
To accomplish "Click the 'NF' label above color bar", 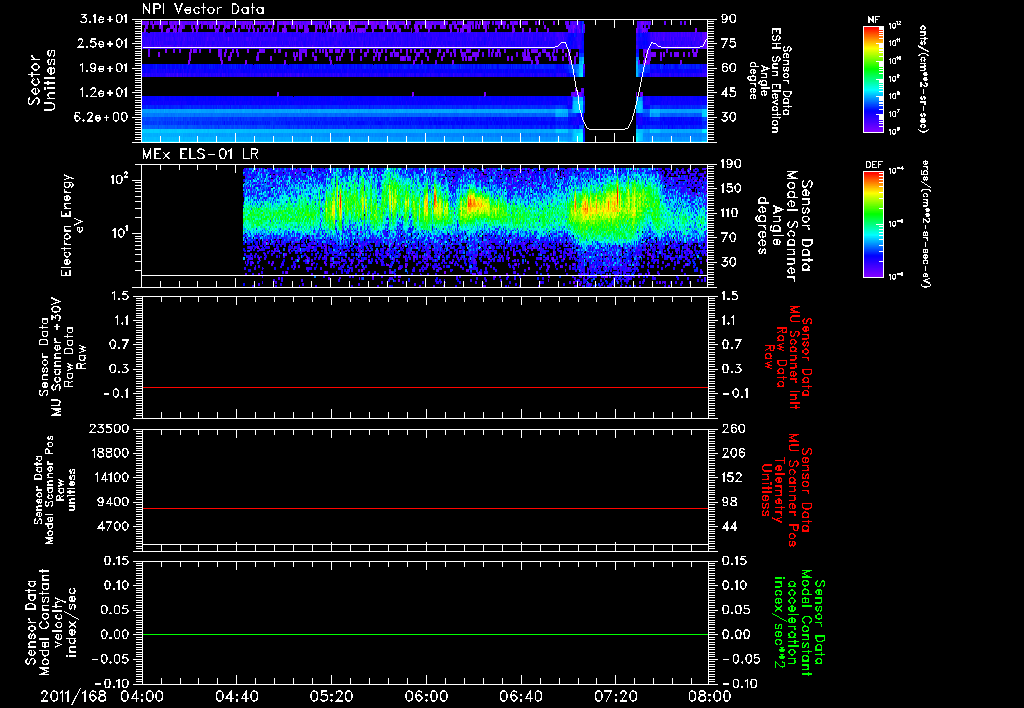I will point(873,20).
